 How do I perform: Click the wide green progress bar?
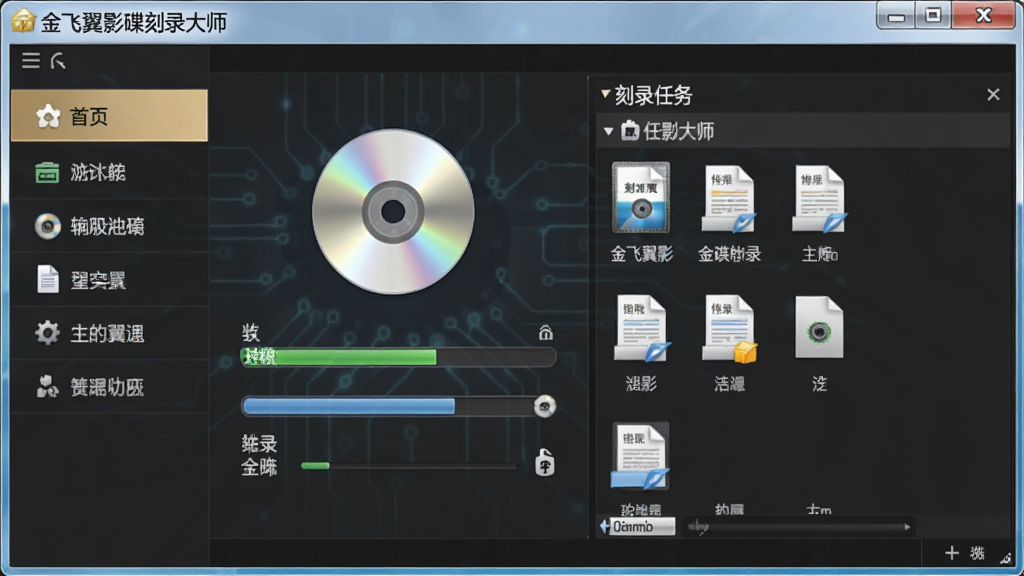point(398,357)
